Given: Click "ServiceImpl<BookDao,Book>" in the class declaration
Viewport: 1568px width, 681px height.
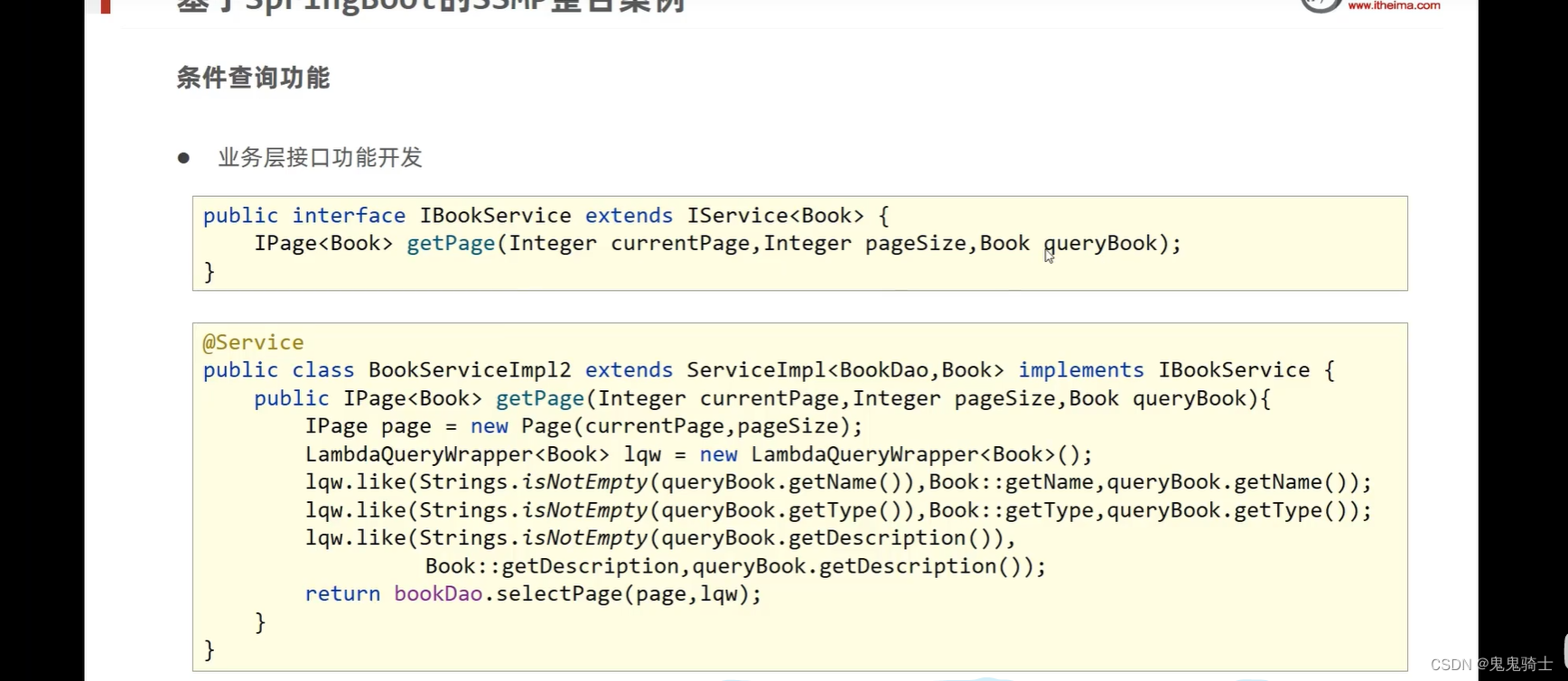Looking at the screenshot, I should pos(845,370).
